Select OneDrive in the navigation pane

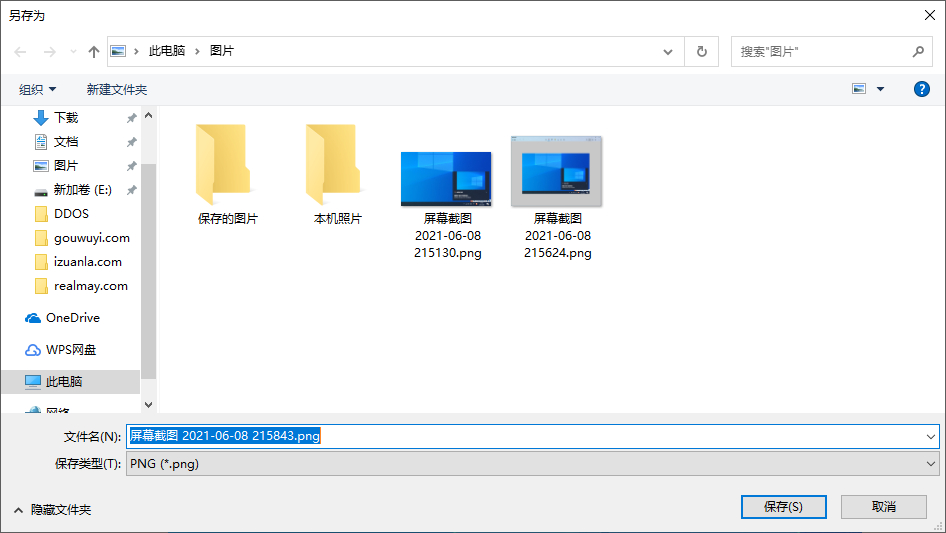[72, 318]
